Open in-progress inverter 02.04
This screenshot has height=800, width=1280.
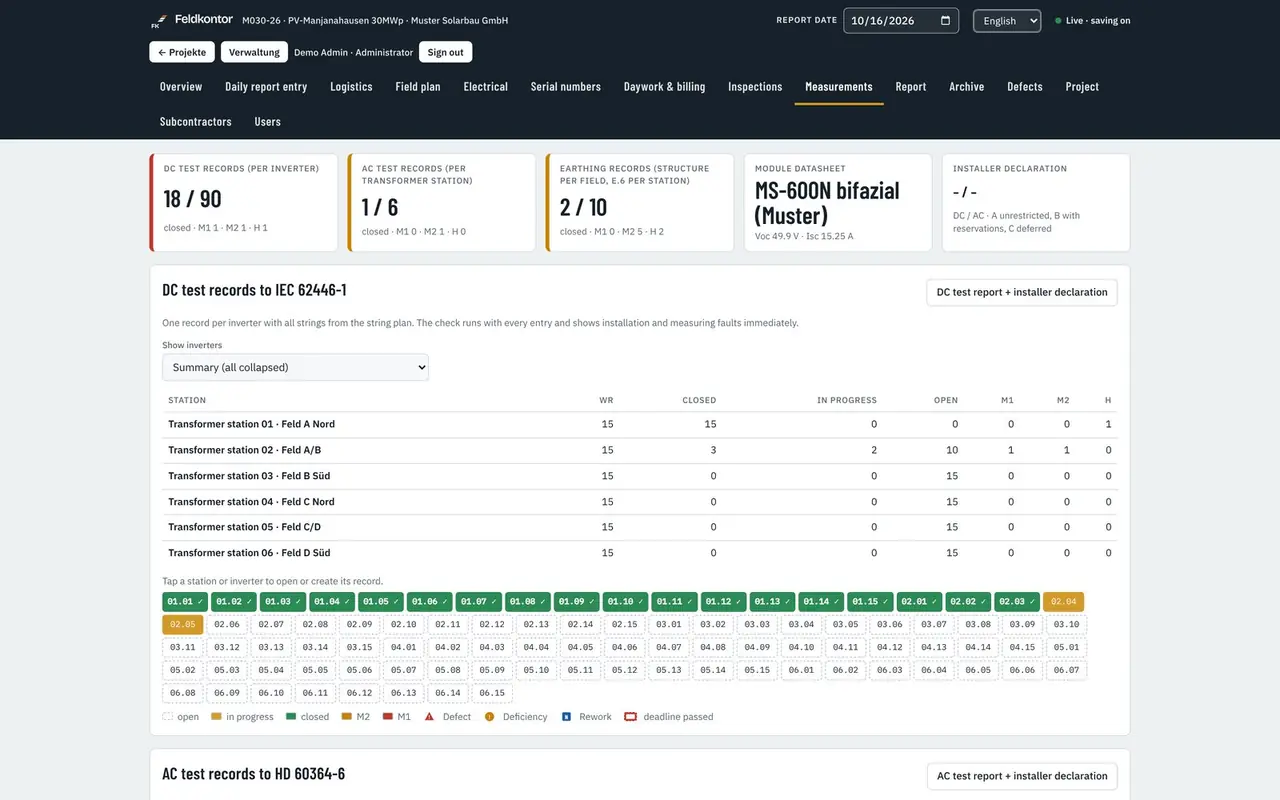click(1064, 602)
